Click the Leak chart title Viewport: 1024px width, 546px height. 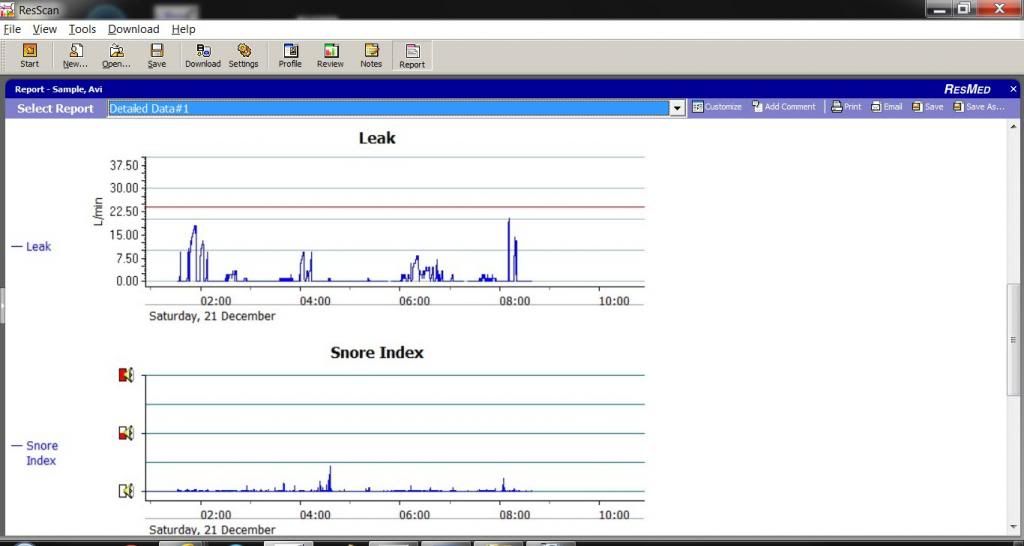tap(377, 138)
